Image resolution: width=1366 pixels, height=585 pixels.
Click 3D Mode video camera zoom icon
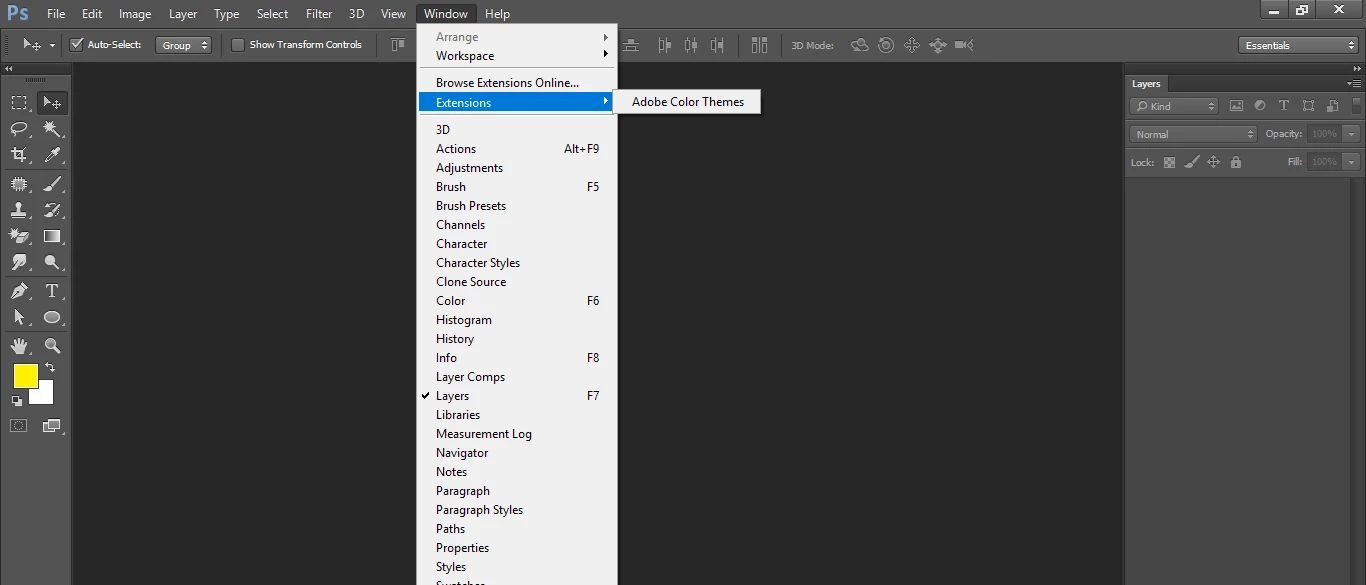click(964, 45)
